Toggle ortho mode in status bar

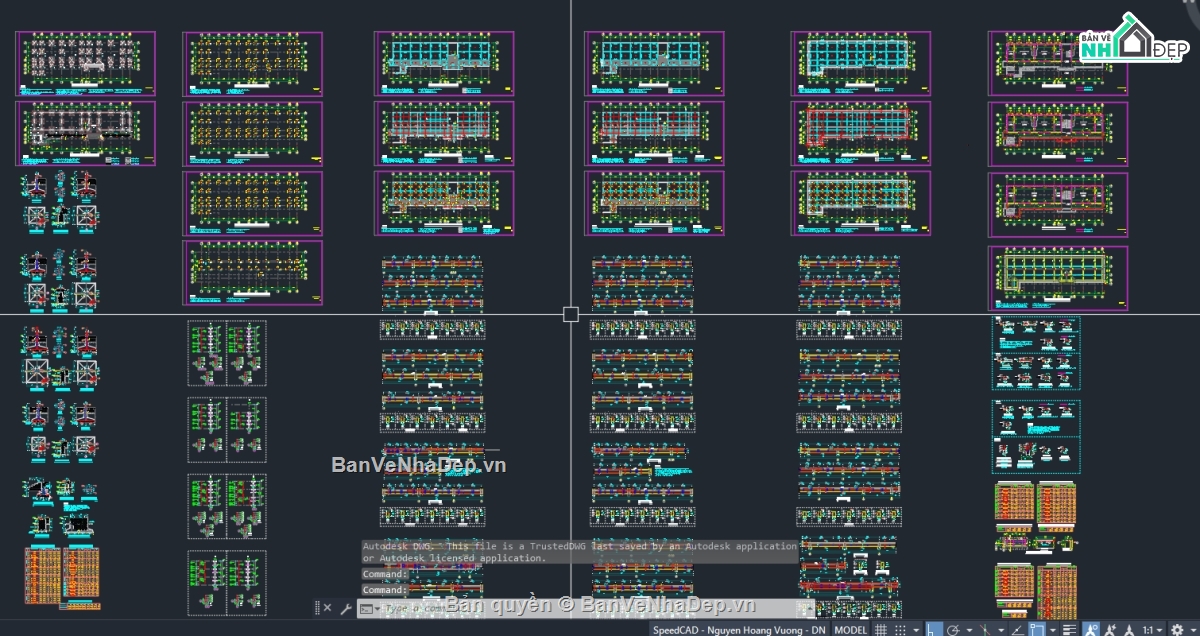click(934, 630)
